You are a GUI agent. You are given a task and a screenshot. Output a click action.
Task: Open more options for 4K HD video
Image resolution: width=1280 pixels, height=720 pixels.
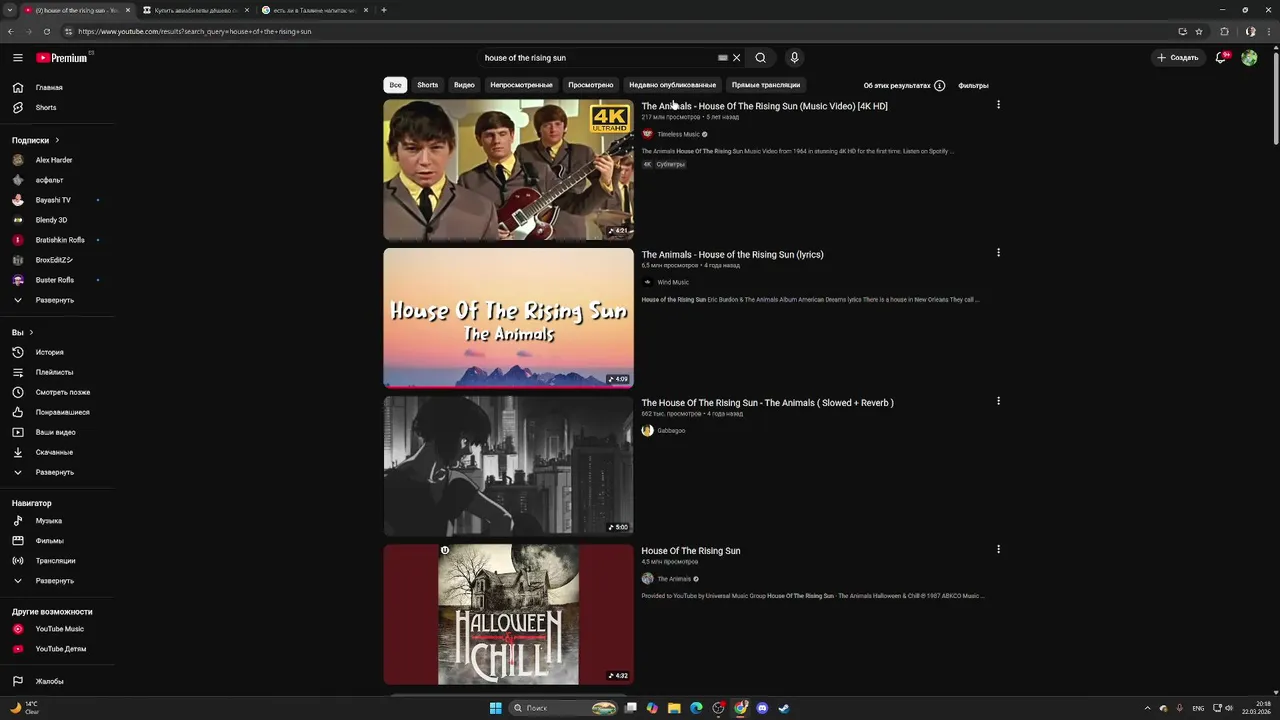[x=998, y=105]
